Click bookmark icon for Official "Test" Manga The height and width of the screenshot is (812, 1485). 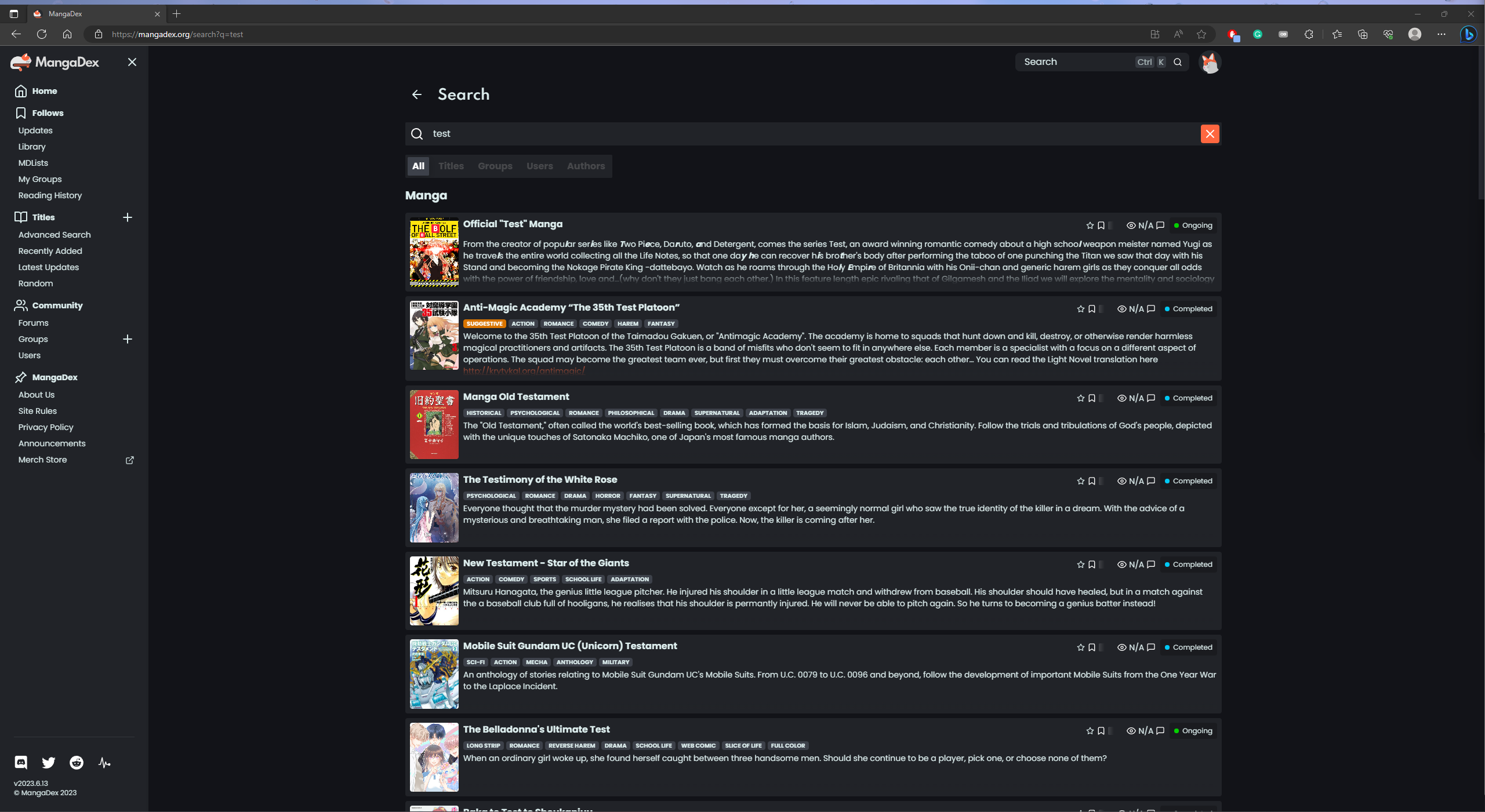(1101, 225)
